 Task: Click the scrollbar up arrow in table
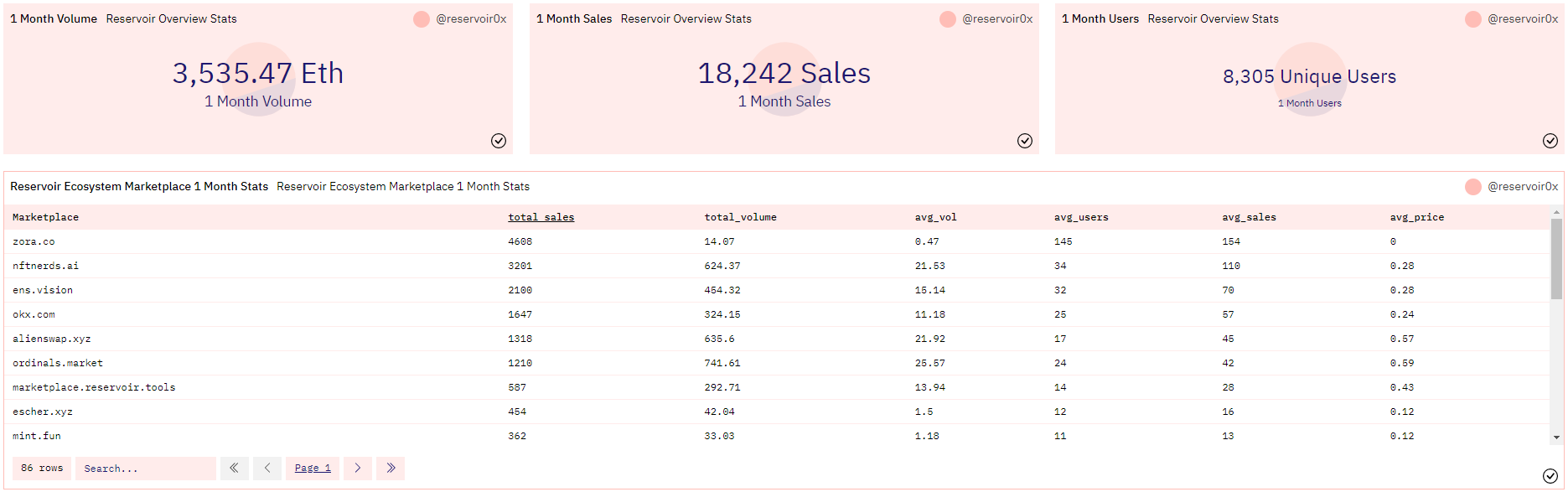[1556, 212]
